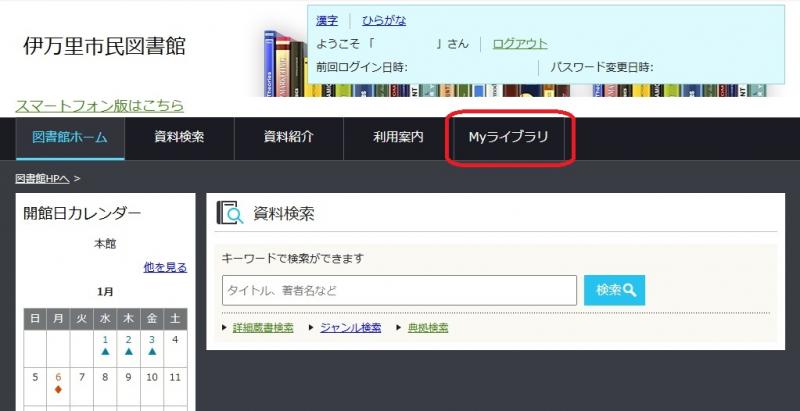The image size is (800, 411).
Task: Click the 他を見る calendar link
Action: point(165,267)
